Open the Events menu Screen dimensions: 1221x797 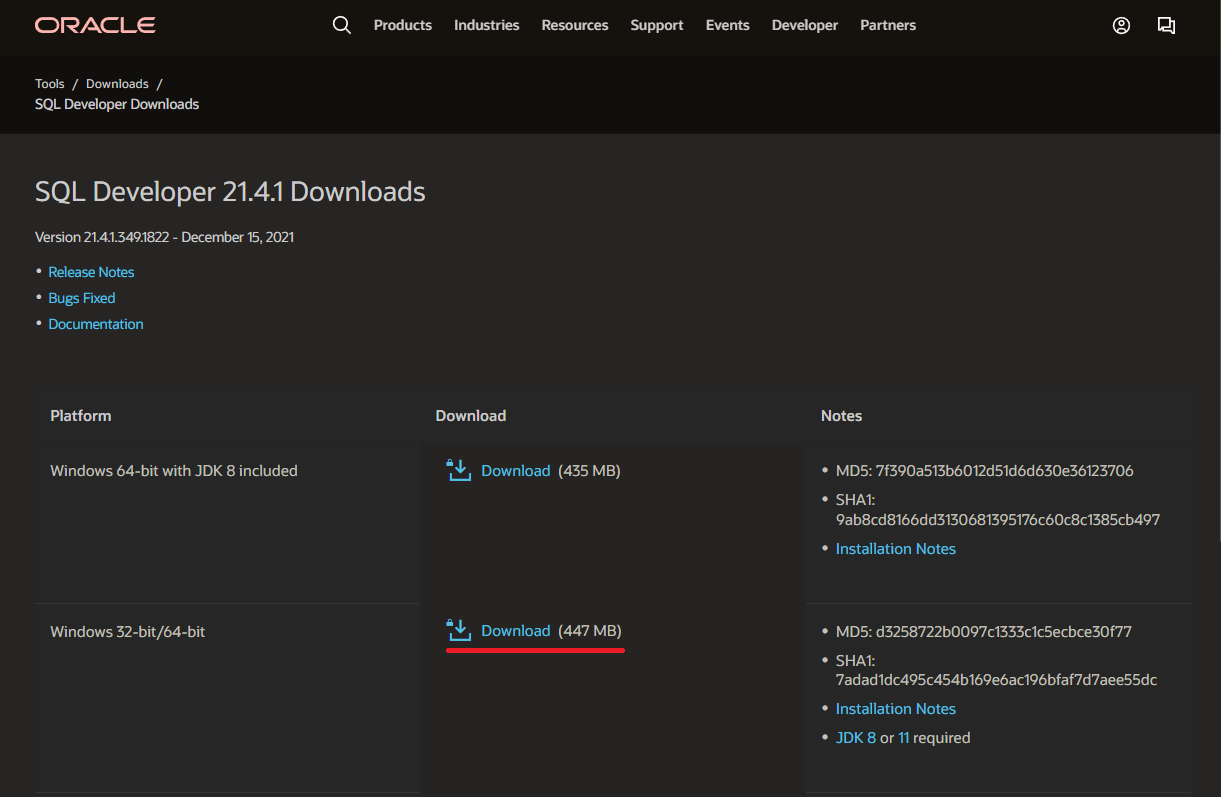(x=728, y=25)
